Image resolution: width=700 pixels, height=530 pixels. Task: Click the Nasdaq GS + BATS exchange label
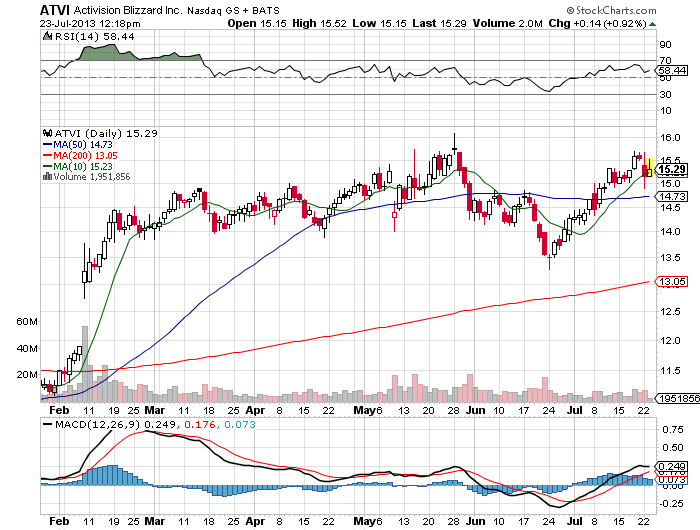(x=233, y=10)
